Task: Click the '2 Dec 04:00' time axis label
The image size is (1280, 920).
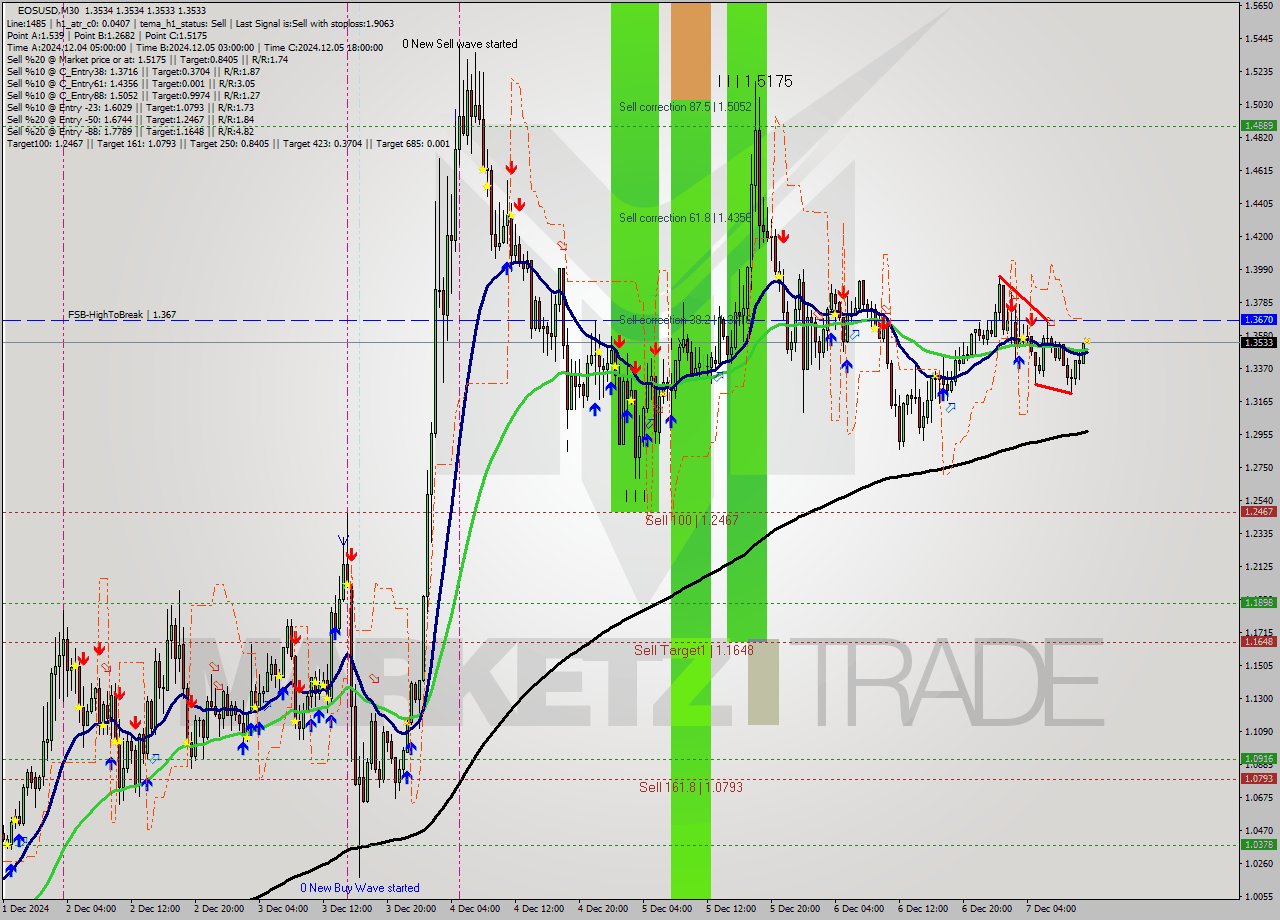Action: click(91, 909)
